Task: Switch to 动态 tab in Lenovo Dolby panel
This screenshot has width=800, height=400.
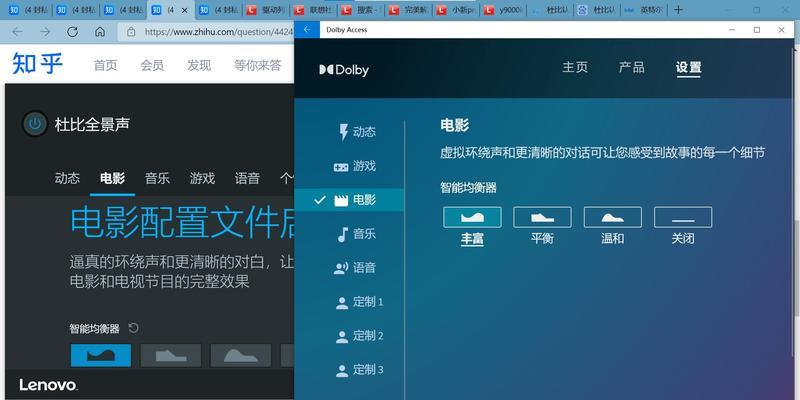Action: point(67,178)
